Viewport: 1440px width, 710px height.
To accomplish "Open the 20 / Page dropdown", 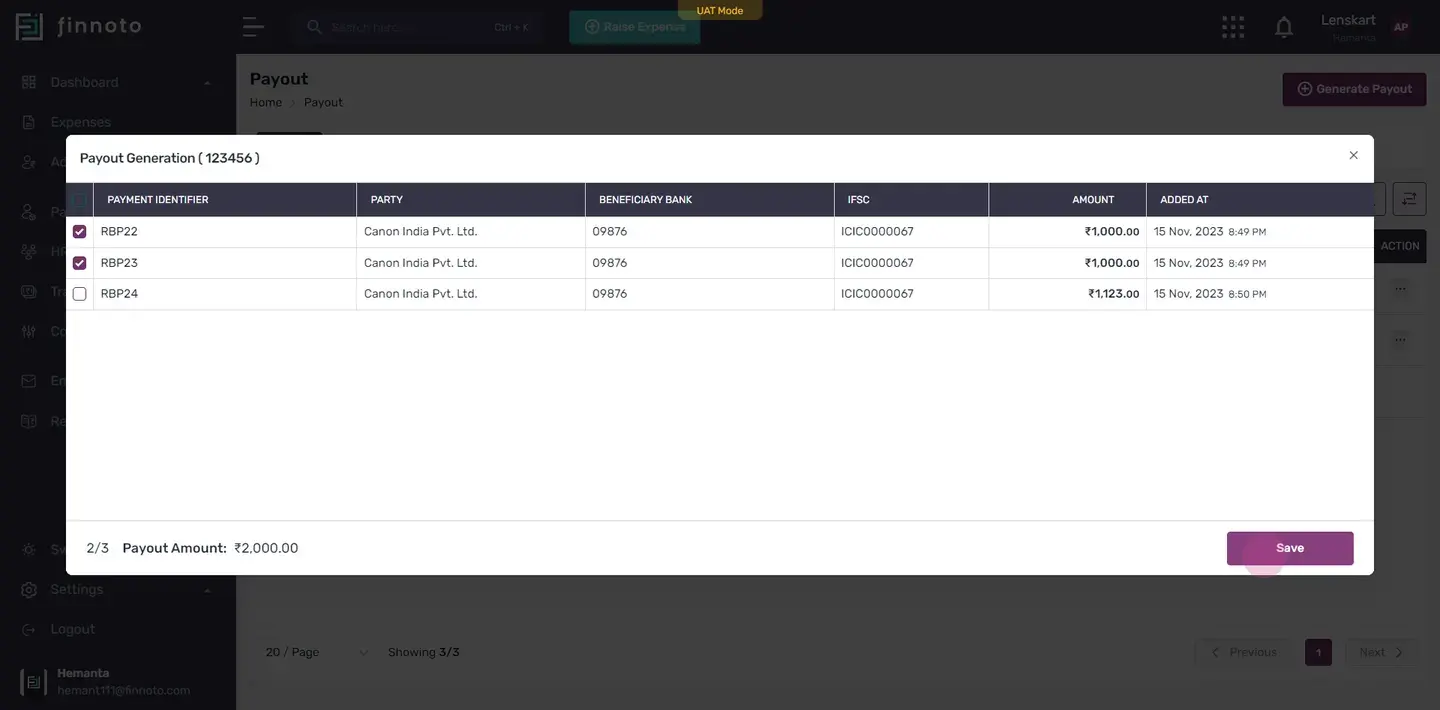I will [x=316, y=652].
